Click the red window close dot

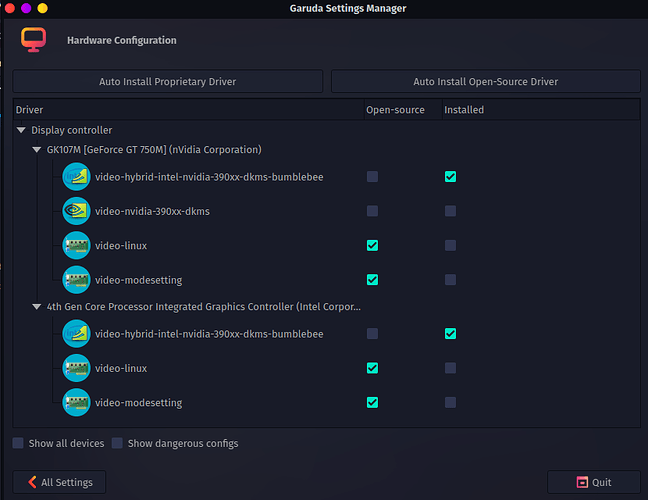click(10, 8)
